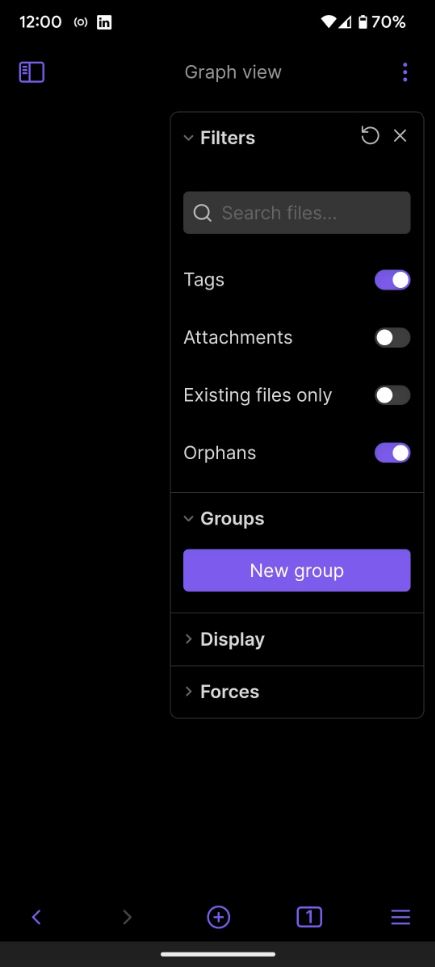Close the graph settings panel

click(400, 136)
